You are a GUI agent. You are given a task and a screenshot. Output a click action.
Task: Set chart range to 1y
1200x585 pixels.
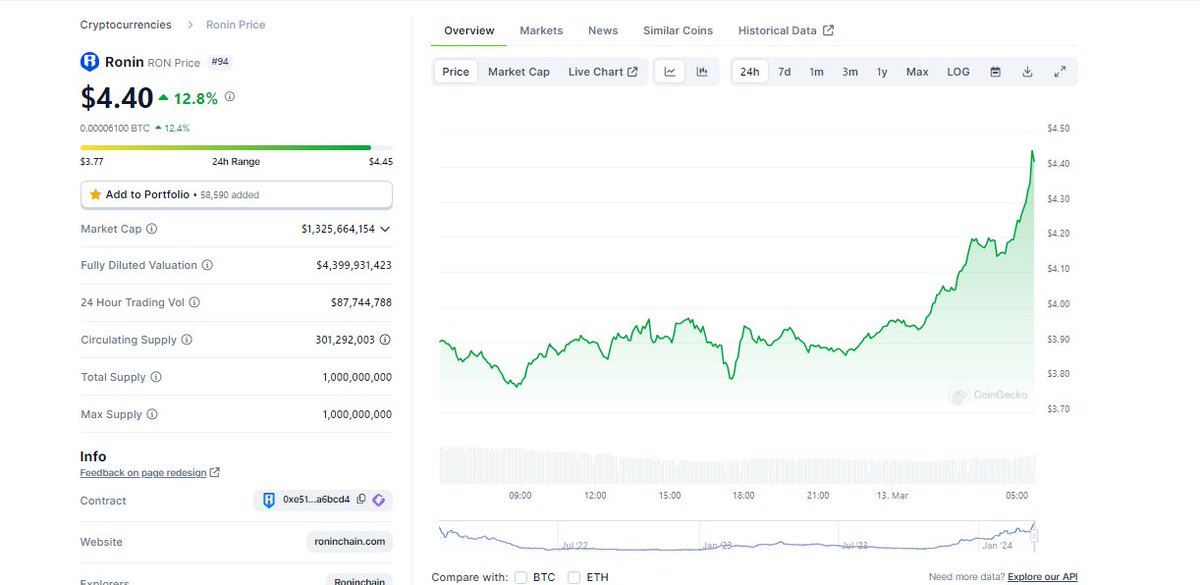coord(882,72)
